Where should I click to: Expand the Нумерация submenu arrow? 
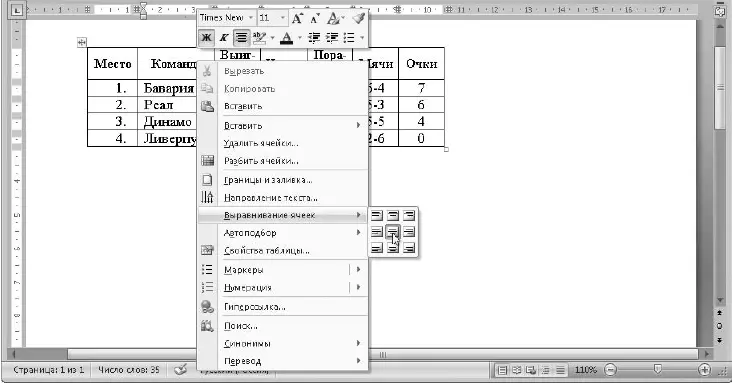[x=359, y=287]
